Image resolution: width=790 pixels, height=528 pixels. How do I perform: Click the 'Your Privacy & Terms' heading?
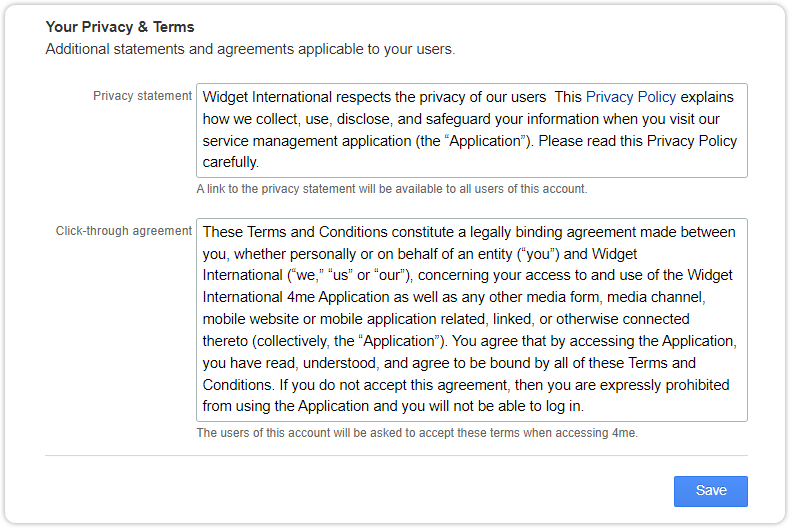pyautogui.click(x=120, y=27)
